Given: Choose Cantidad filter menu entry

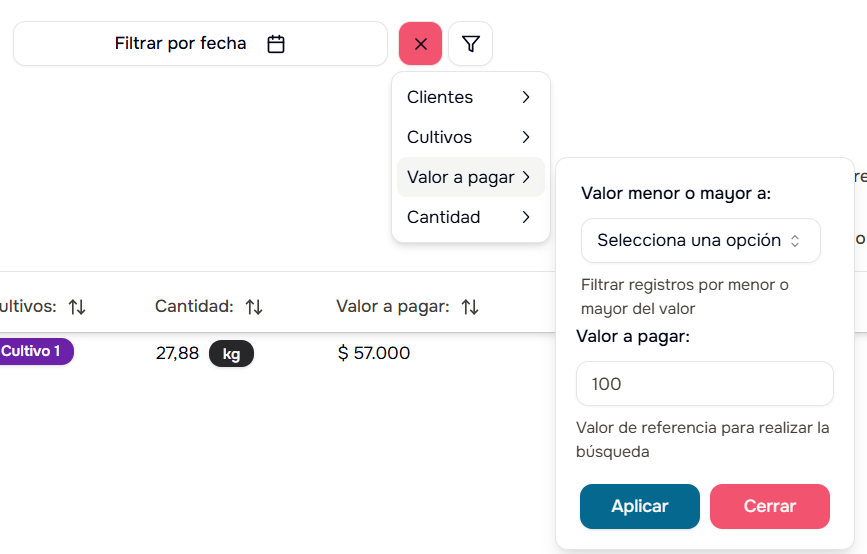Looking at the screenshot, I should click(x=444, y=217).
